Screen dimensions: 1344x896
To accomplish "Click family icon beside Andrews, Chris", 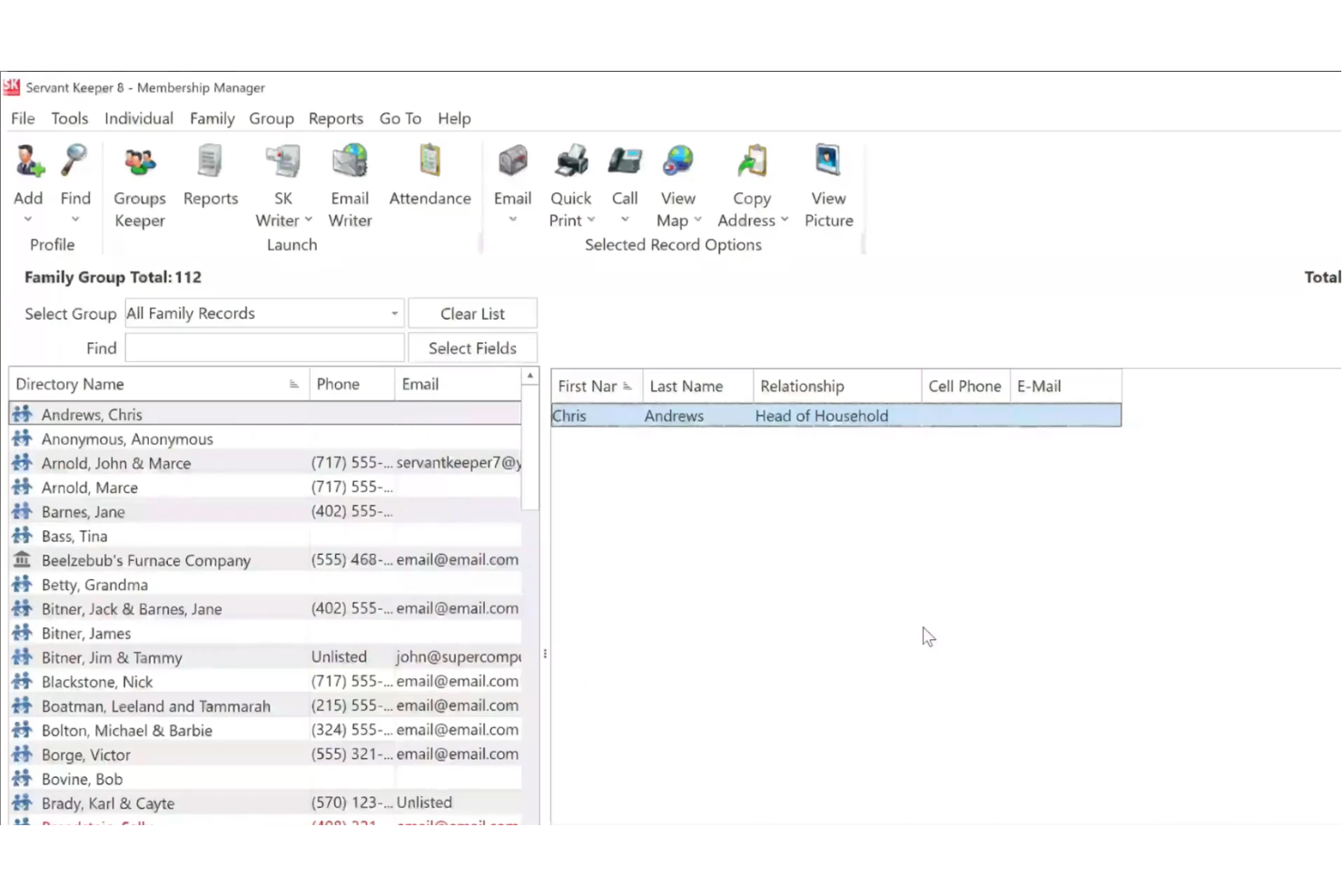I will 22,414.
